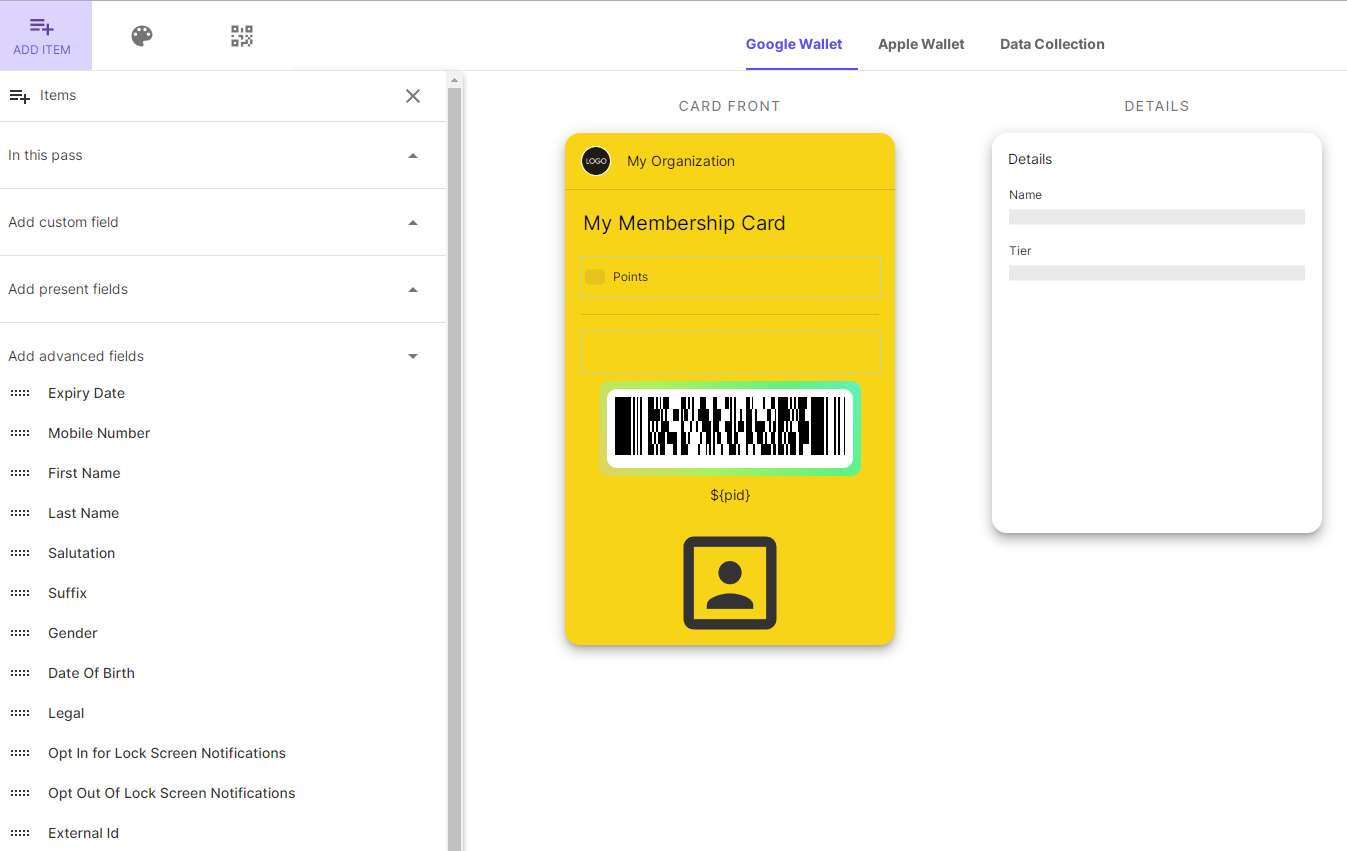Image resolution: width=1347 pixels, height=851 pixels.
Task: Click the Details card heading
Action: pos(1030,159)
